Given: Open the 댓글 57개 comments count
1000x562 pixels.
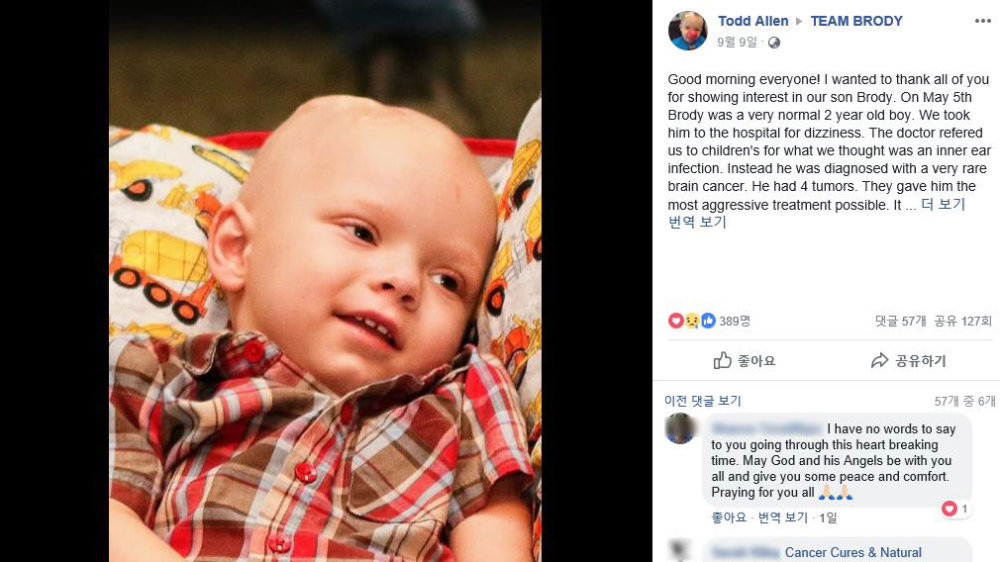Looking at the screenshot, I should pos(901,321).
